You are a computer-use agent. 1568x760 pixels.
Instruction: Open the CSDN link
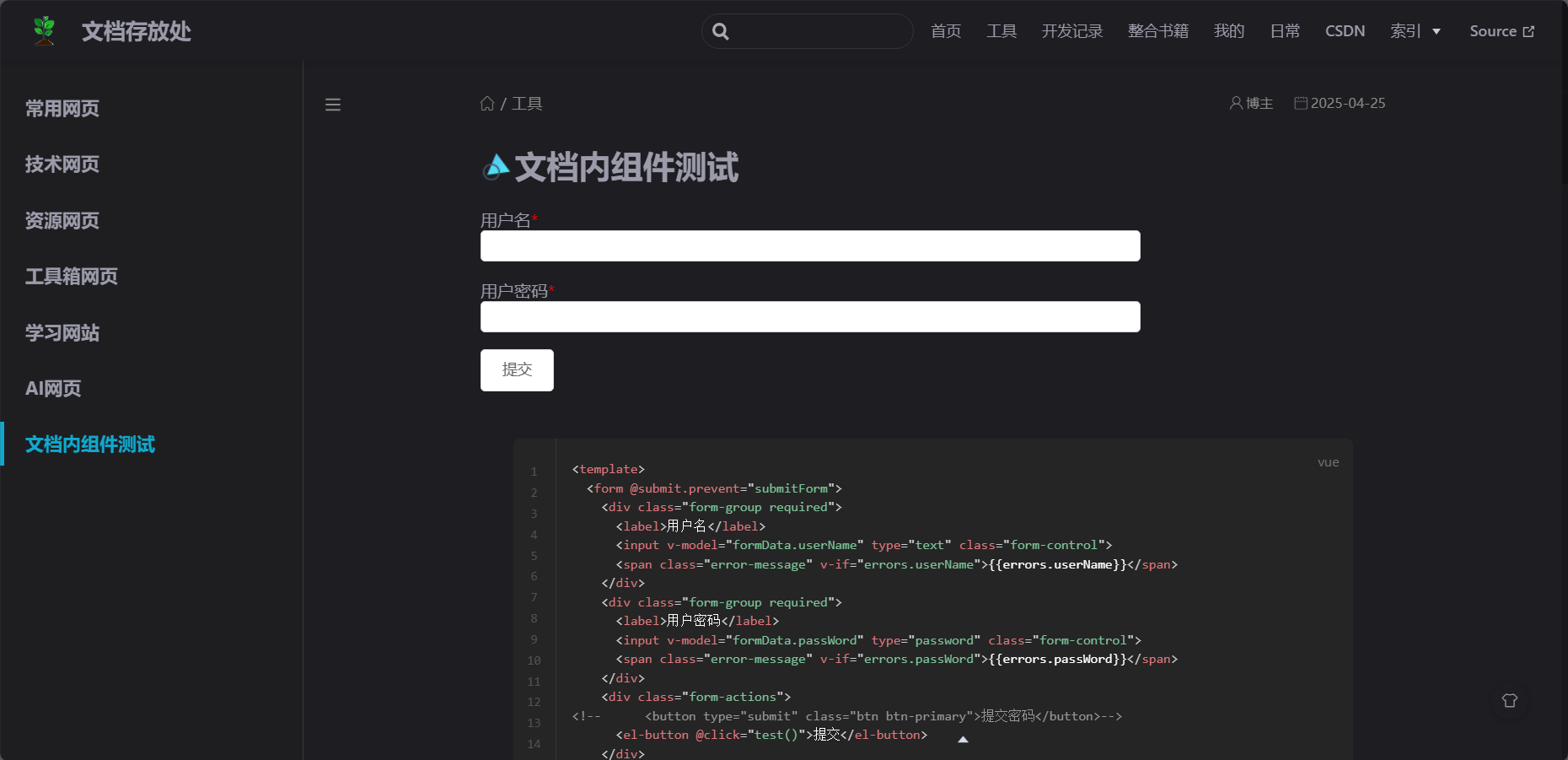coord(1345,30)
